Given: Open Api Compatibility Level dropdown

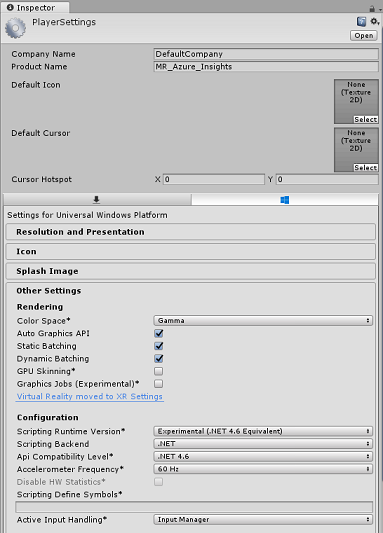Looking at the screenshot, I should (x=263, y=457).
